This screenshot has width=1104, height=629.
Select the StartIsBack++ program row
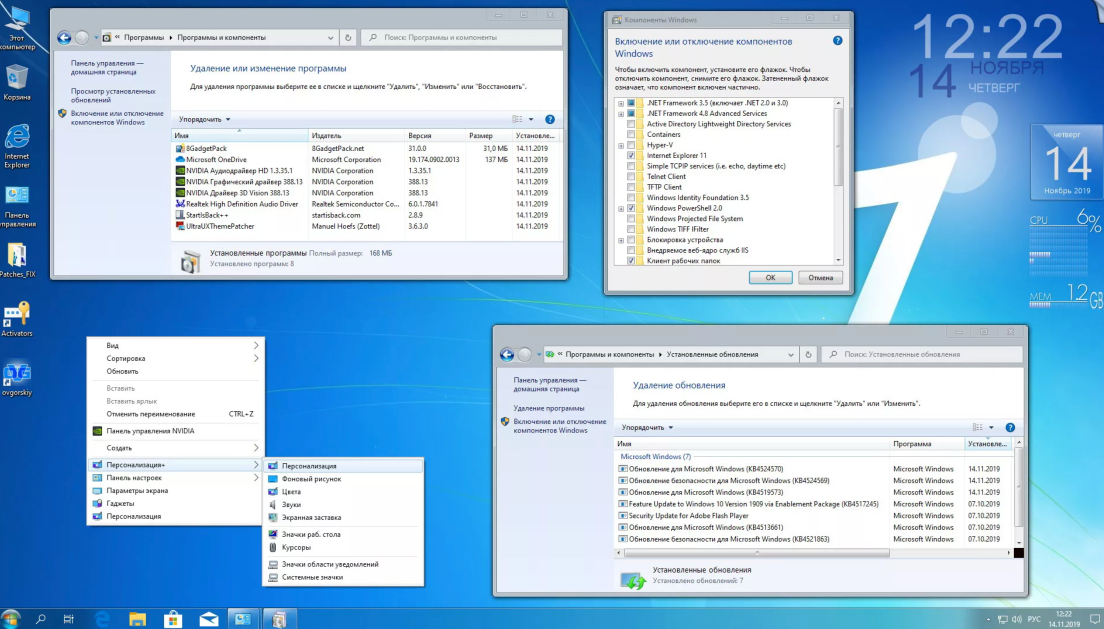(x=366, y=216)
